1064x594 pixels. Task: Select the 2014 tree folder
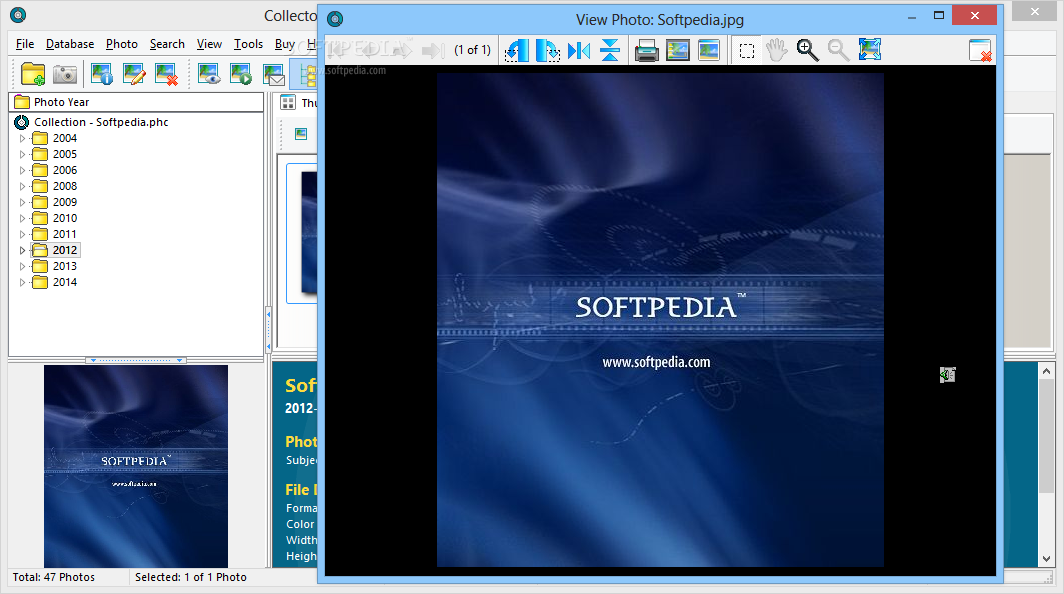pyautogui.click(x=64, y=282)
